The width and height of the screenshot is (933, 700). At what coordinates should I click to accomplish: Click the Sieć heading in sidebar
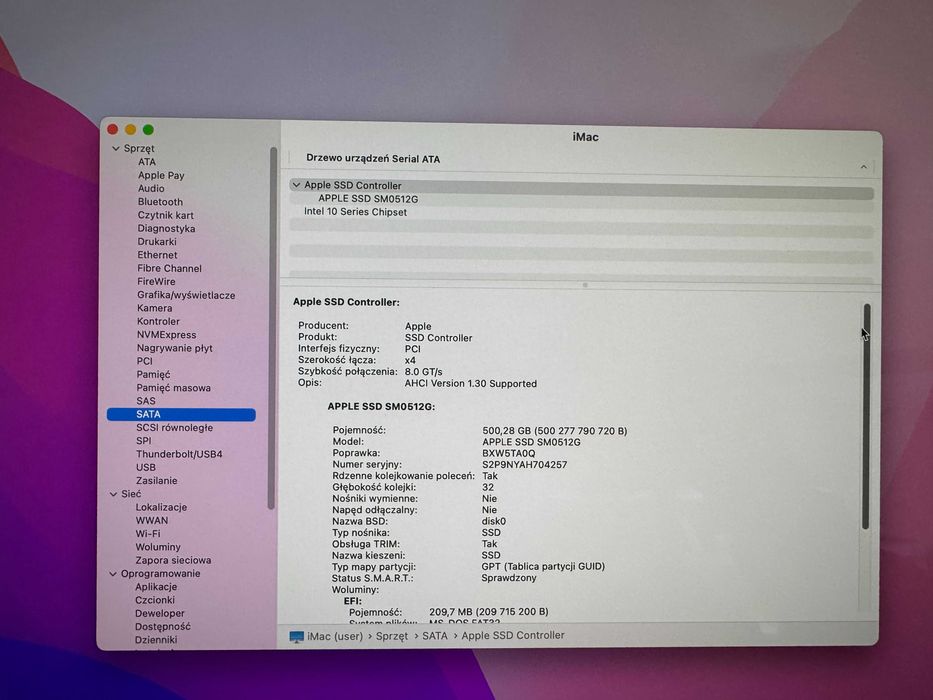[131, 494]
